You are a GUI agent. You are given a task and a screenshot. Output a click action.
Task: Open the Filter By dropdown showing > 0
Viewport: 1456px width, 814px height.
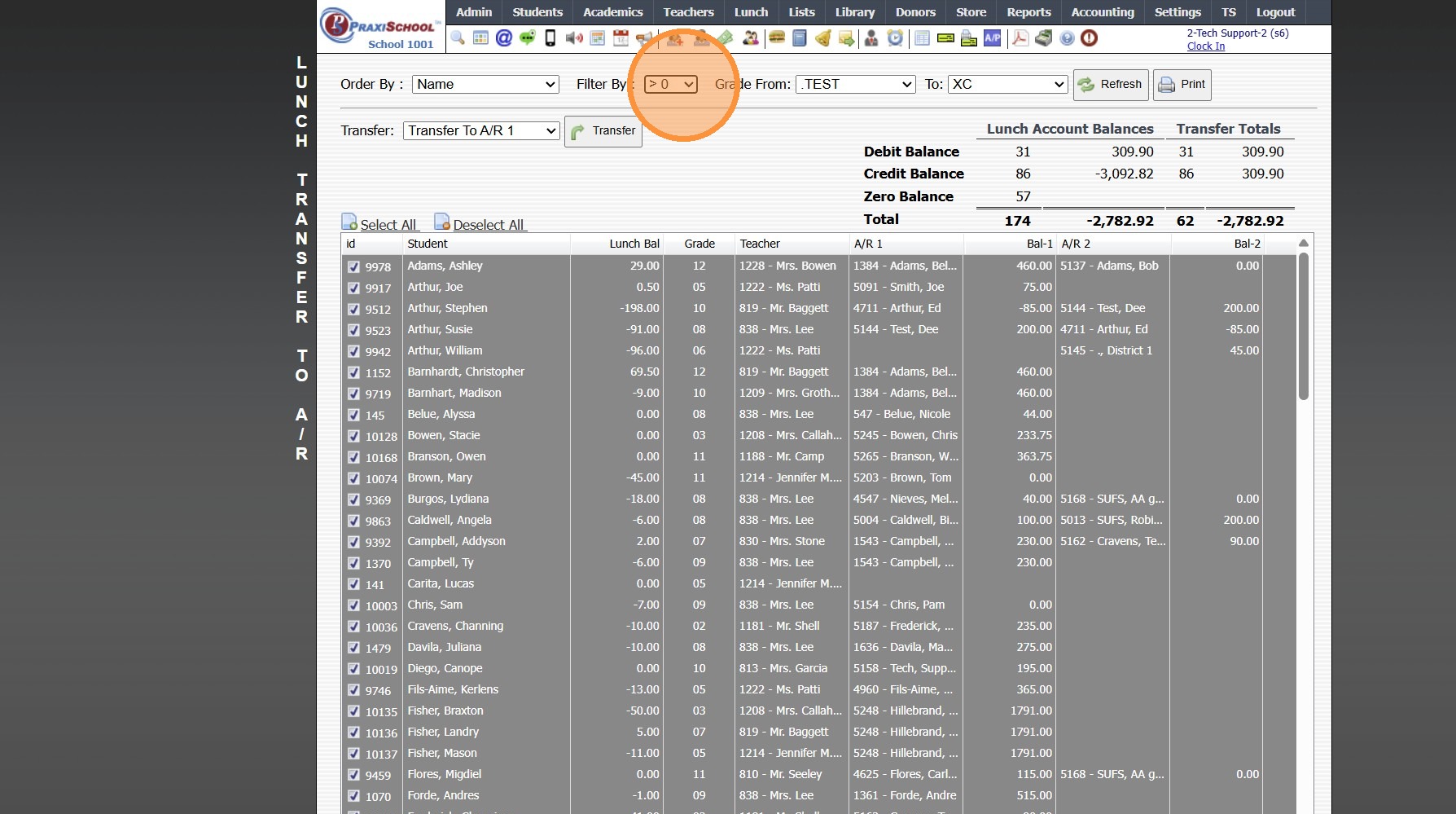pos(671,84)
